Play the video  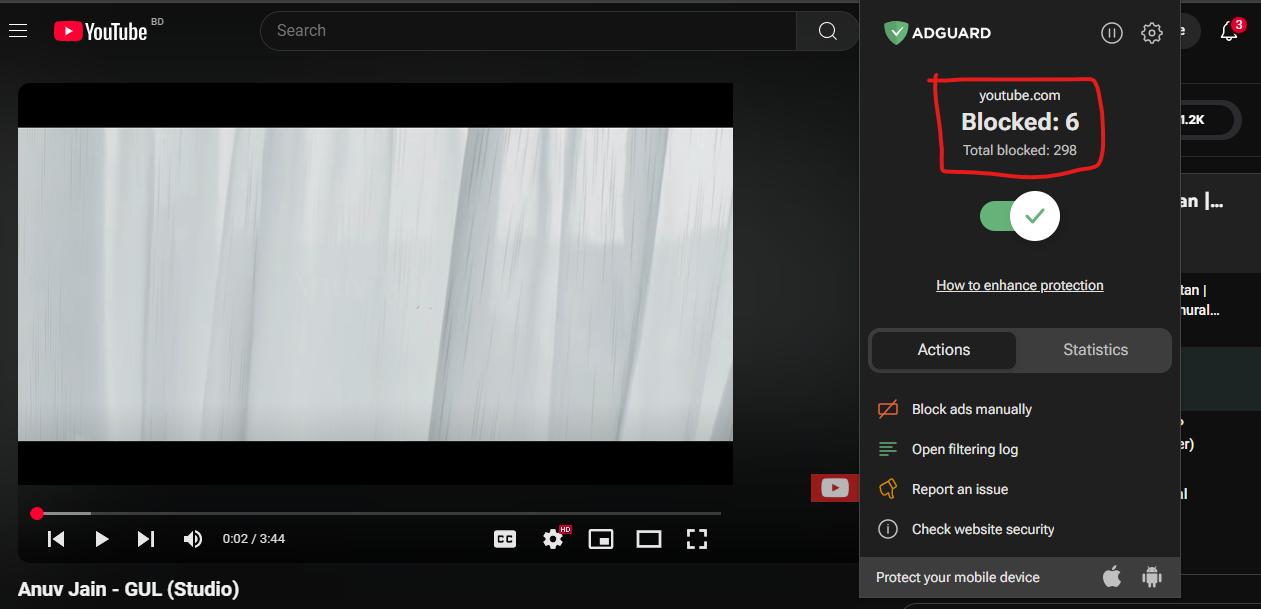pos(101,539)
